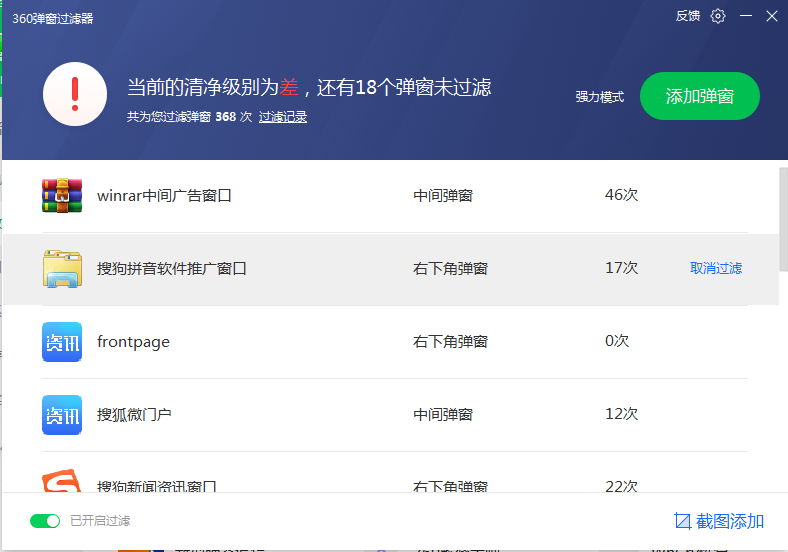
Task: Click the 17次 count value
Action: point(621,267)
